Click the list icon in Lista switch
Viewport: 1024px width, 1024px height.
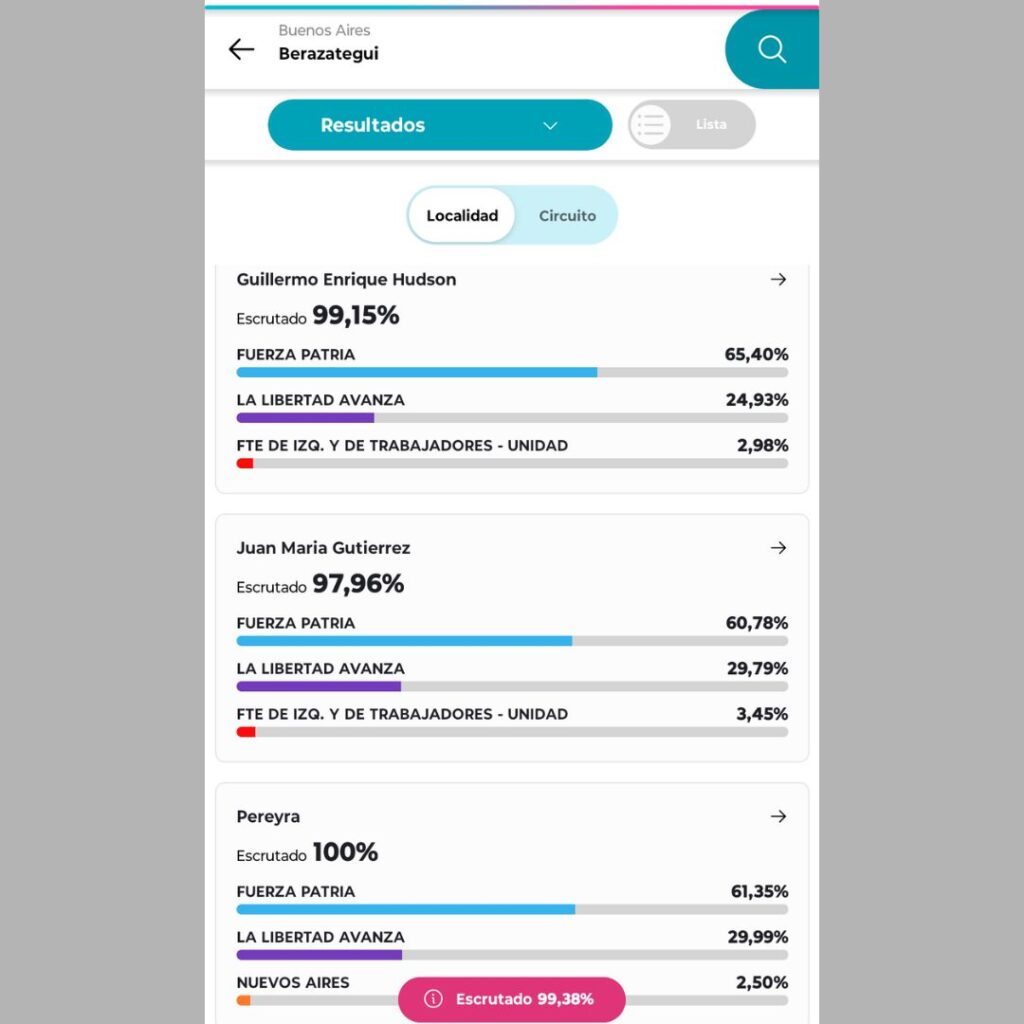[x=651, y=125]
